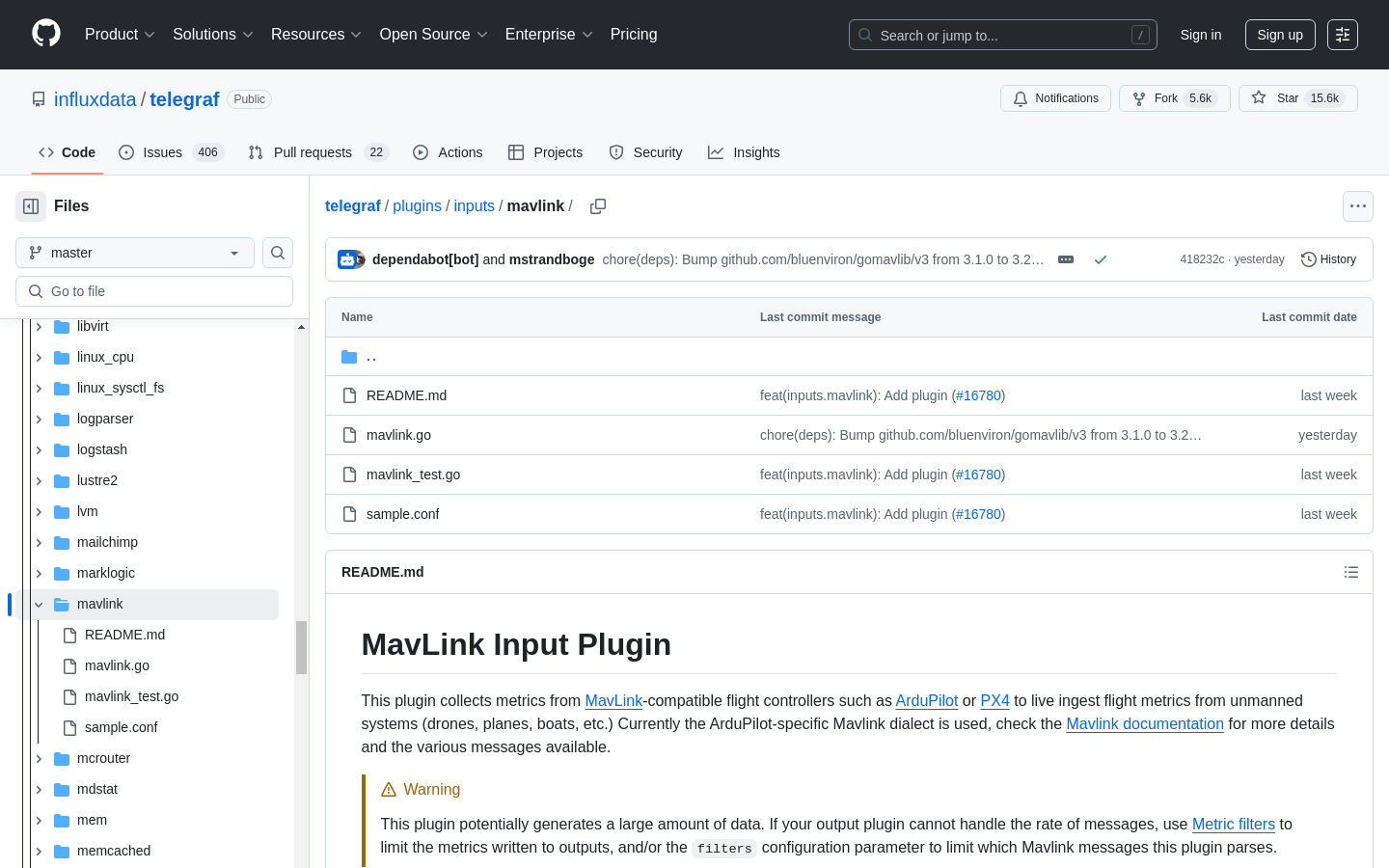This screenshot has height=868, width=1389.
Task: Open mavlink_test.go in the file tree
Action: (131, 696)
